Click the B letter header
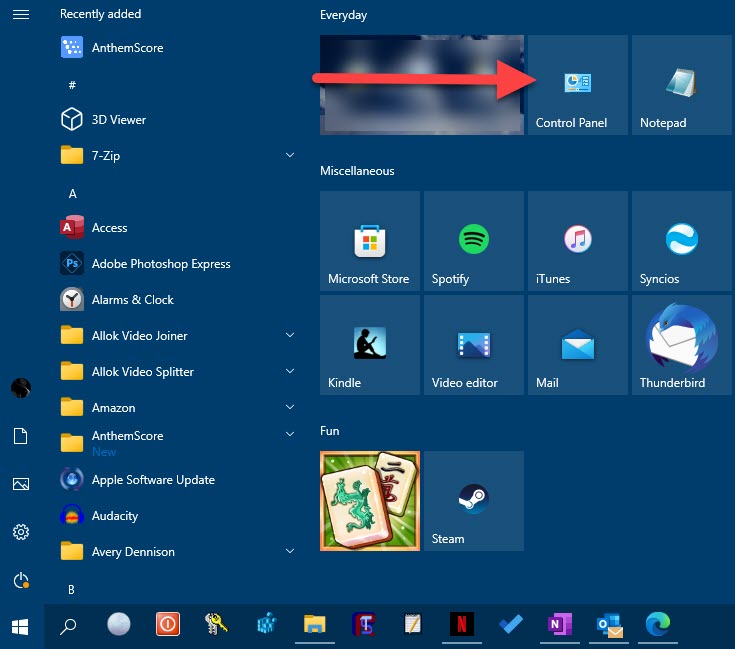Viewport: 735px width, 649px height. coord(71,589)
